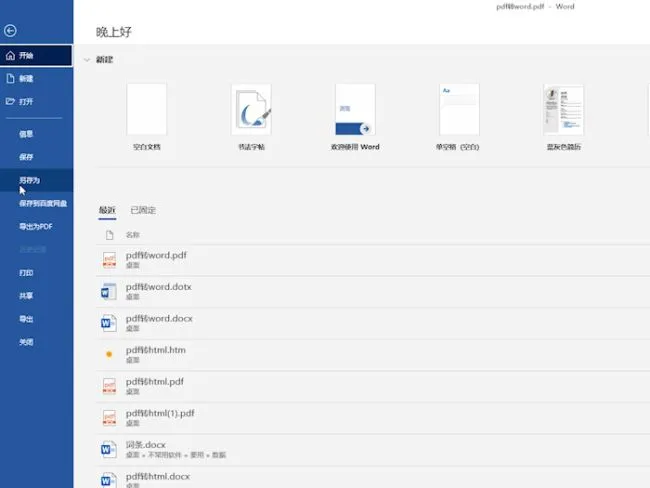Image resolution: width=650 pixels, height=488 pixels.
Task: Open the 打印 page
Action: pyautogui.click(x=36, y=272)
